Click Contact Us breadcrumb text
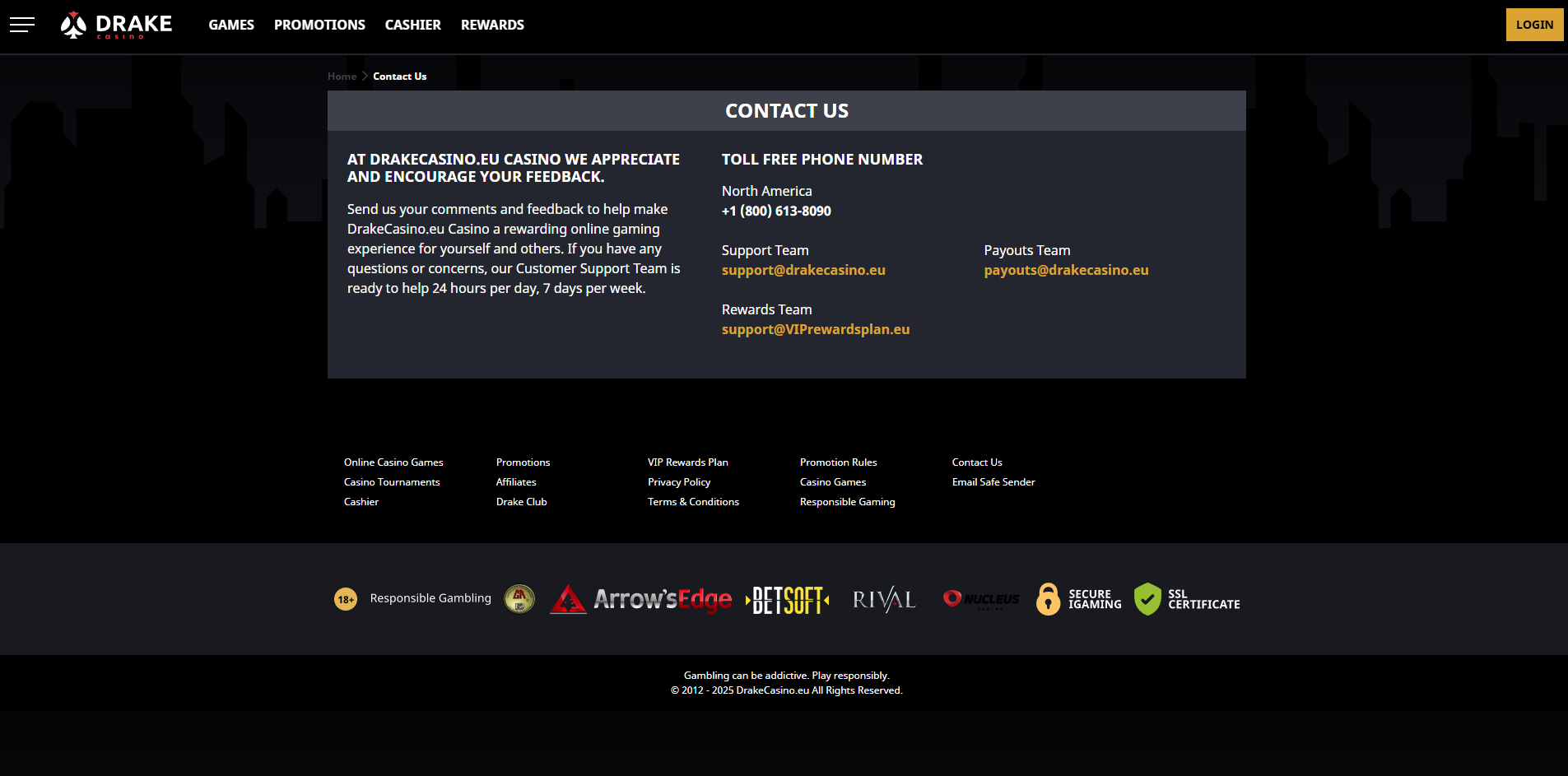The image size is (1568, 776). [x=399, y=77]
